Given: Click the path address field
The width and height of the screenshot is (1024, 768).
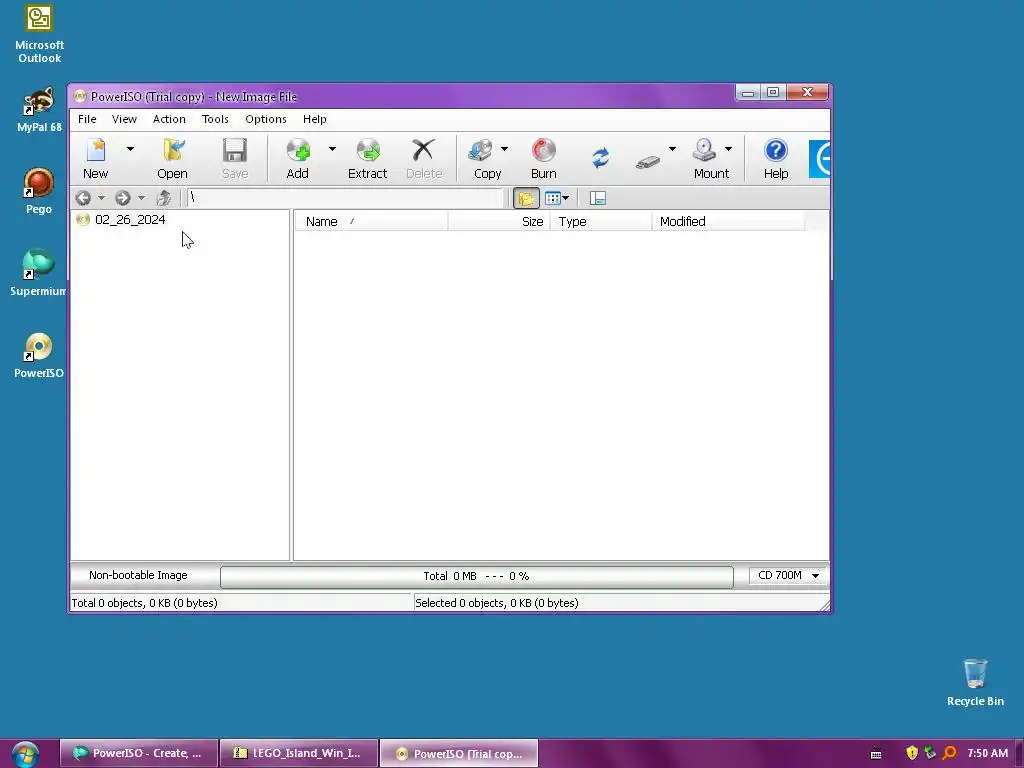Looking at the screenshot, I should click(x=345, y=198).
